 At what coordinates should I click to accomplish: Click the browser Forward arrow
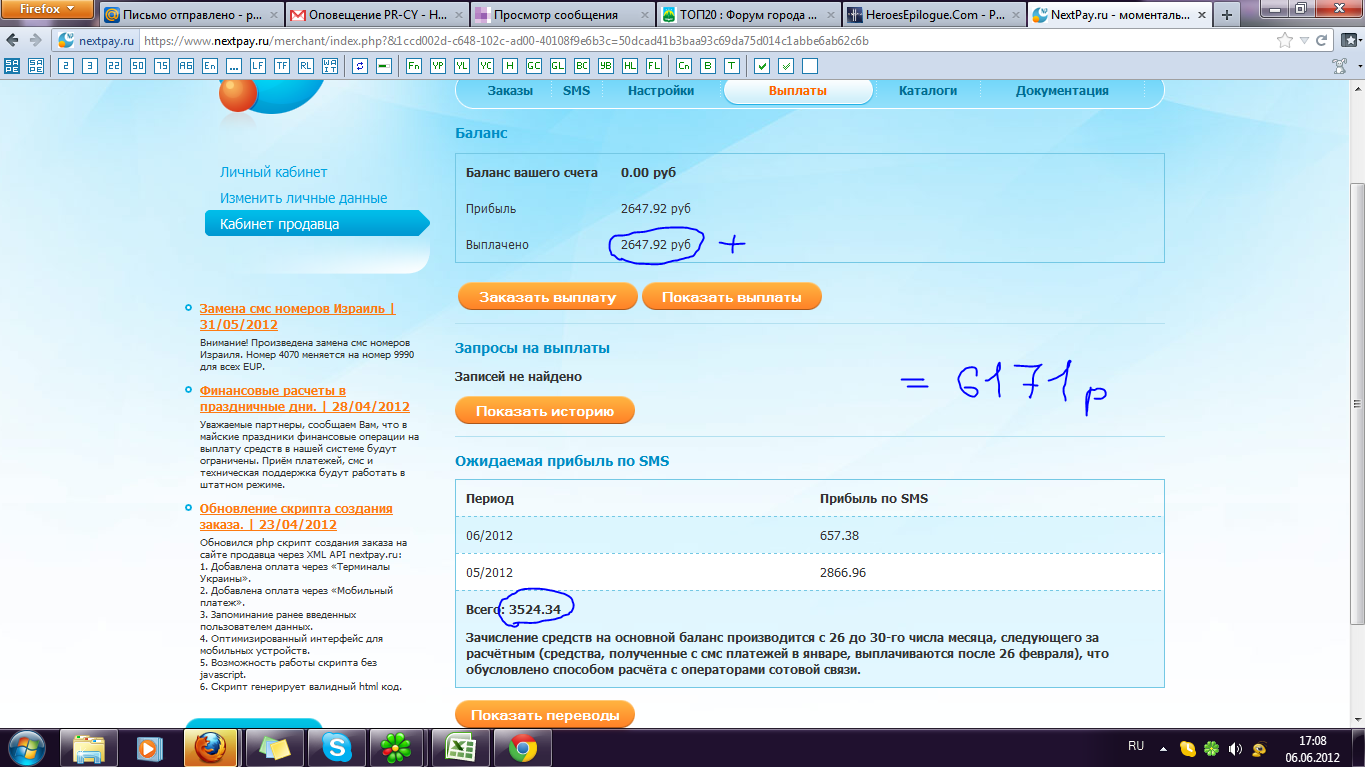point(34,41)
